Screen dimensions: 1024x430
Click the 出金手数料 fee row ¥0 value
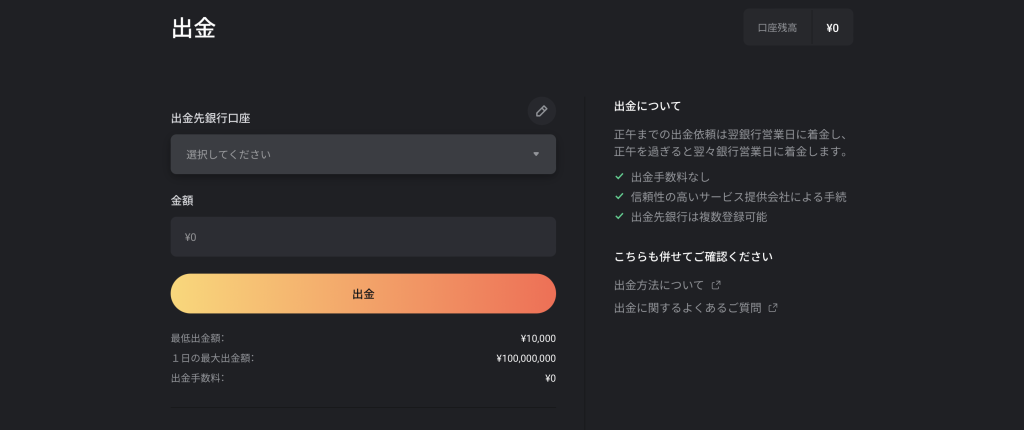coord(550,378)
